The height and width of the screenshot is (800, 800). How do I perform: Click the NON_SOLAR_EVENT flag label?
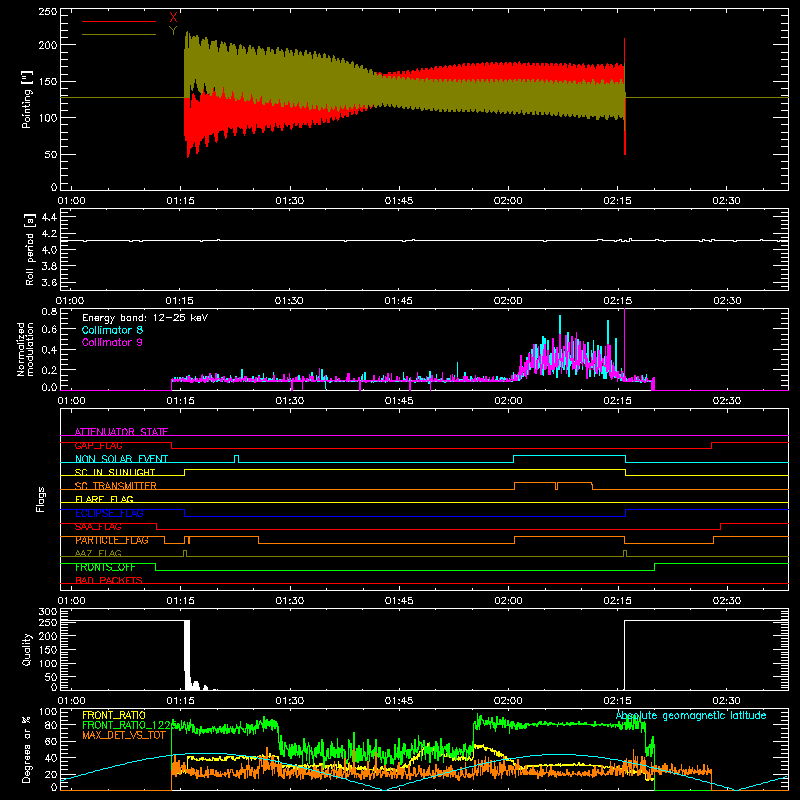point(121,459)
